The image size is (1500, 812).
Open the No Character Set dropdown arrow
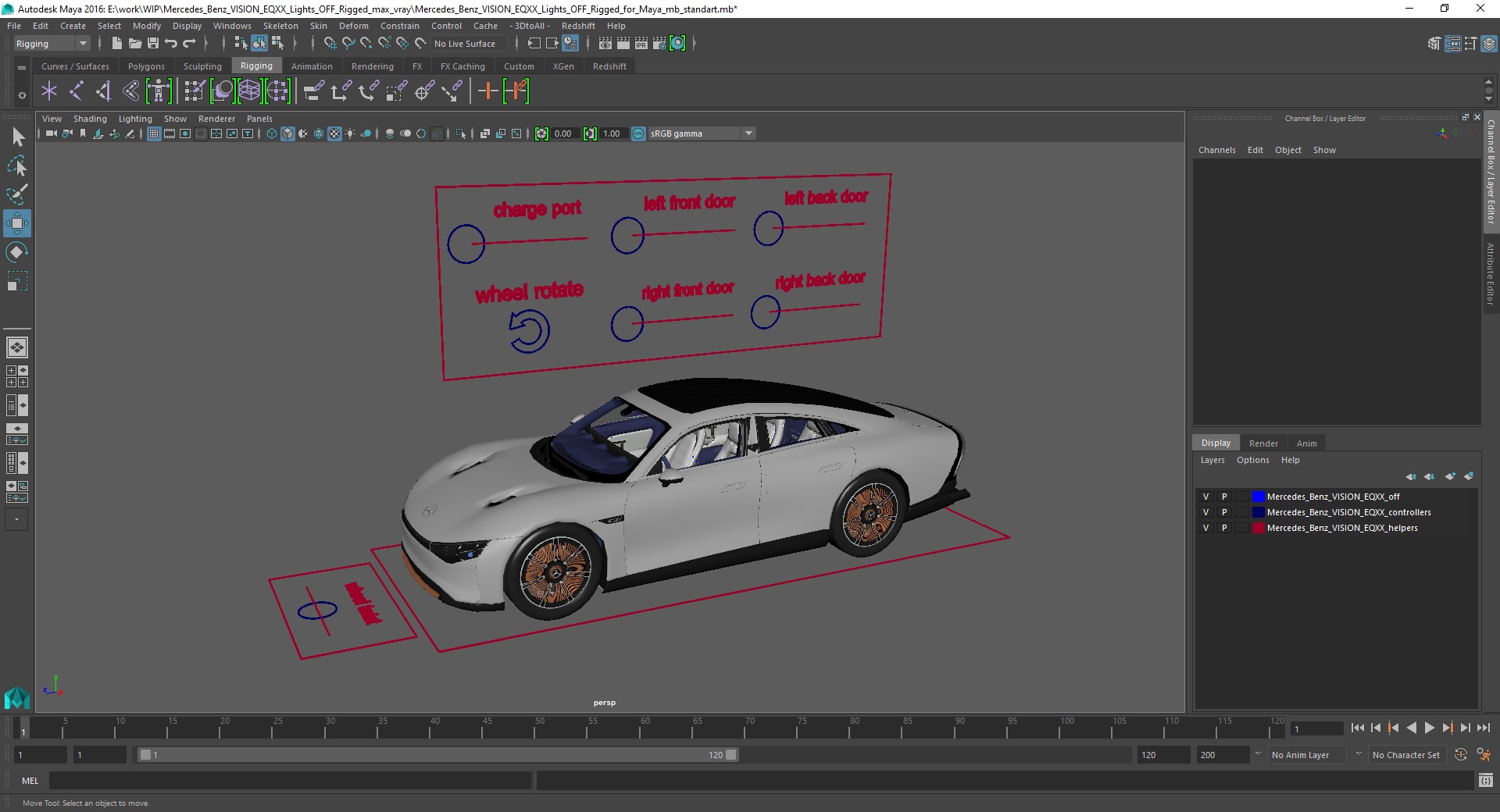click(1359, 754)
